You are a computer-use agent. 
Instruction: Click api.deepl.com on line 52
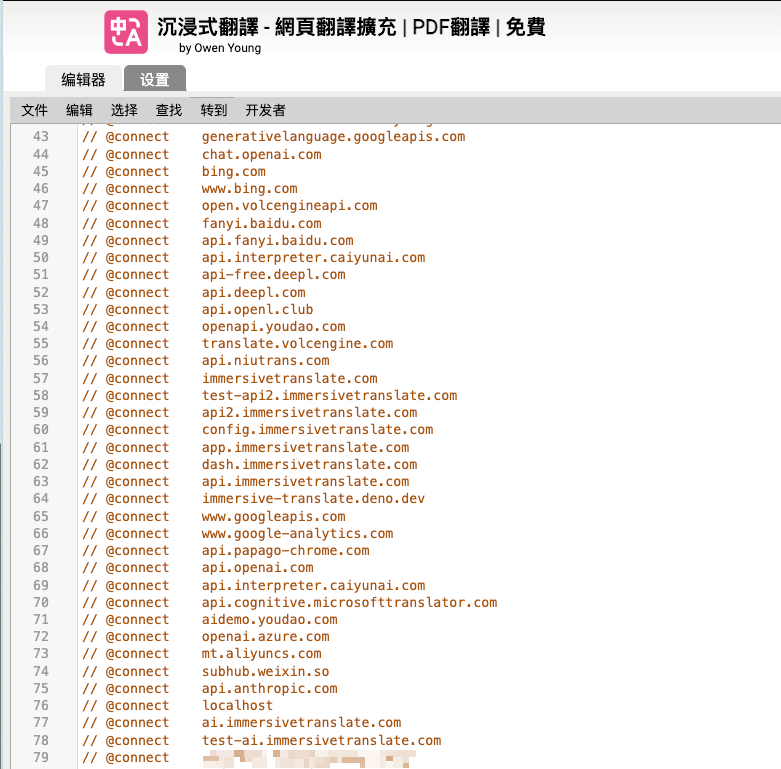[254, 292]
